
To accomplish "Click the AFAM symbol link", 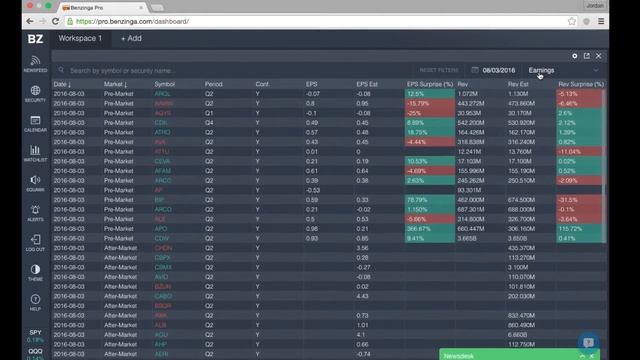I will coord(162,171).
